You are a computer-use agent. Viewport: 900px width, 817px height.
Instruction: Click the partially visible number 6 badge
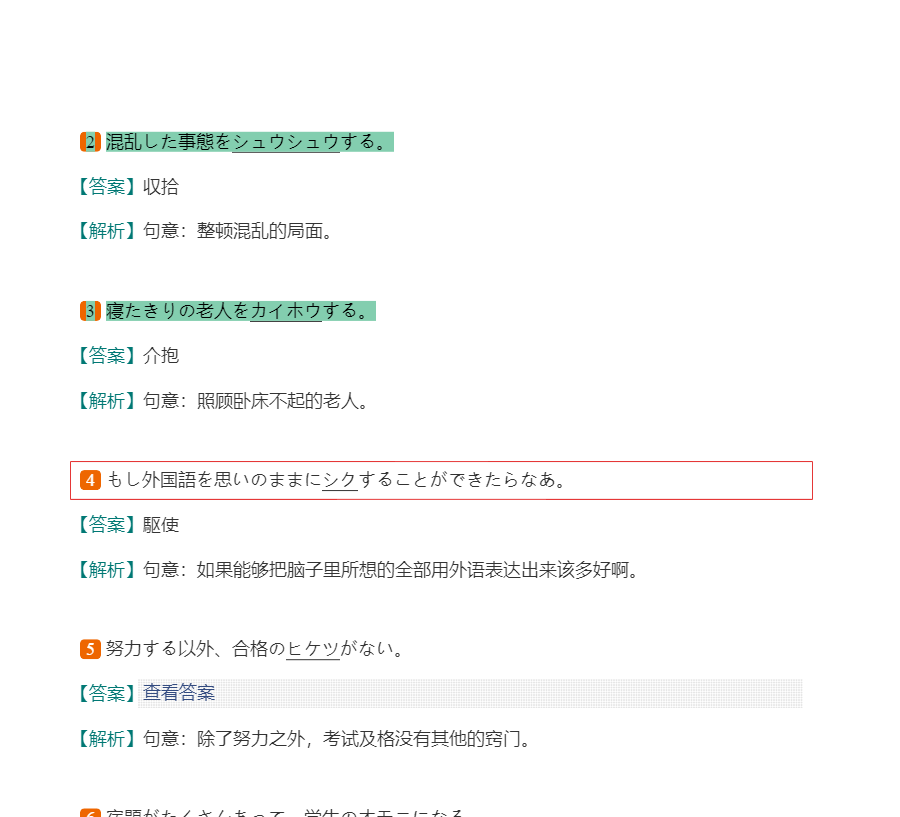pyautogui.click(x=90, y=813)
